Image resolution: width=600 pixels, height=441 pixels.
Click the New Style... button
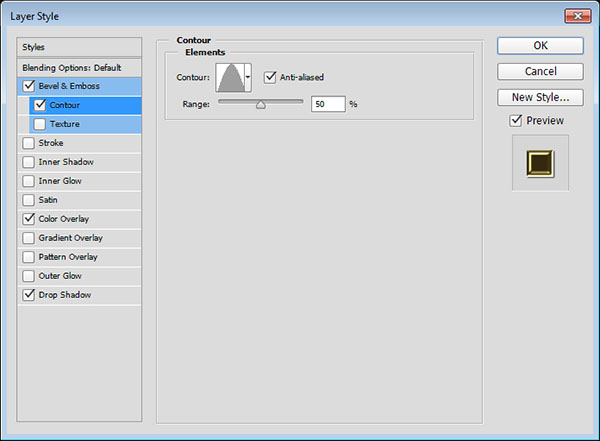pyautogui.click(x=540, y=97)
